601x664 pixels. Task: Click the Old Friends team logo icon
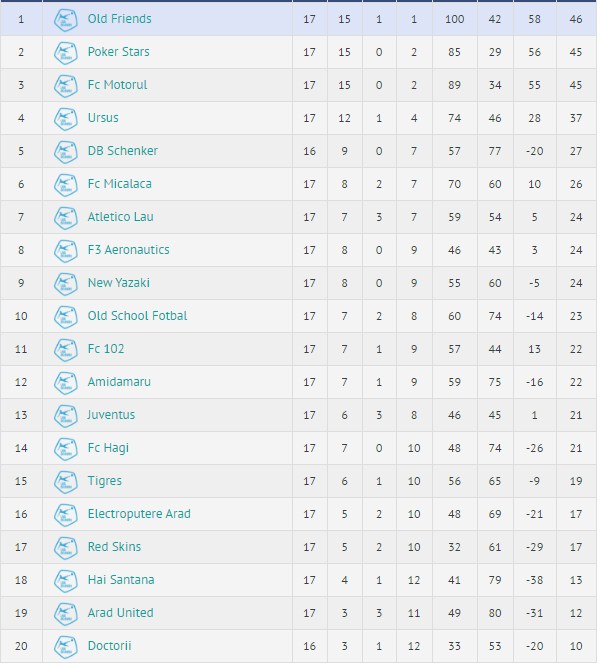tap(66, 19)
